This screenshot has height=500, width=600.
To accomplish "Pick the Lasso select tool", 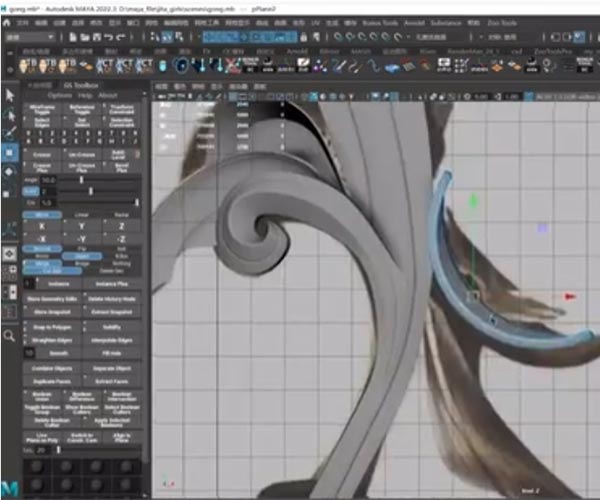I will click(10, 113).
